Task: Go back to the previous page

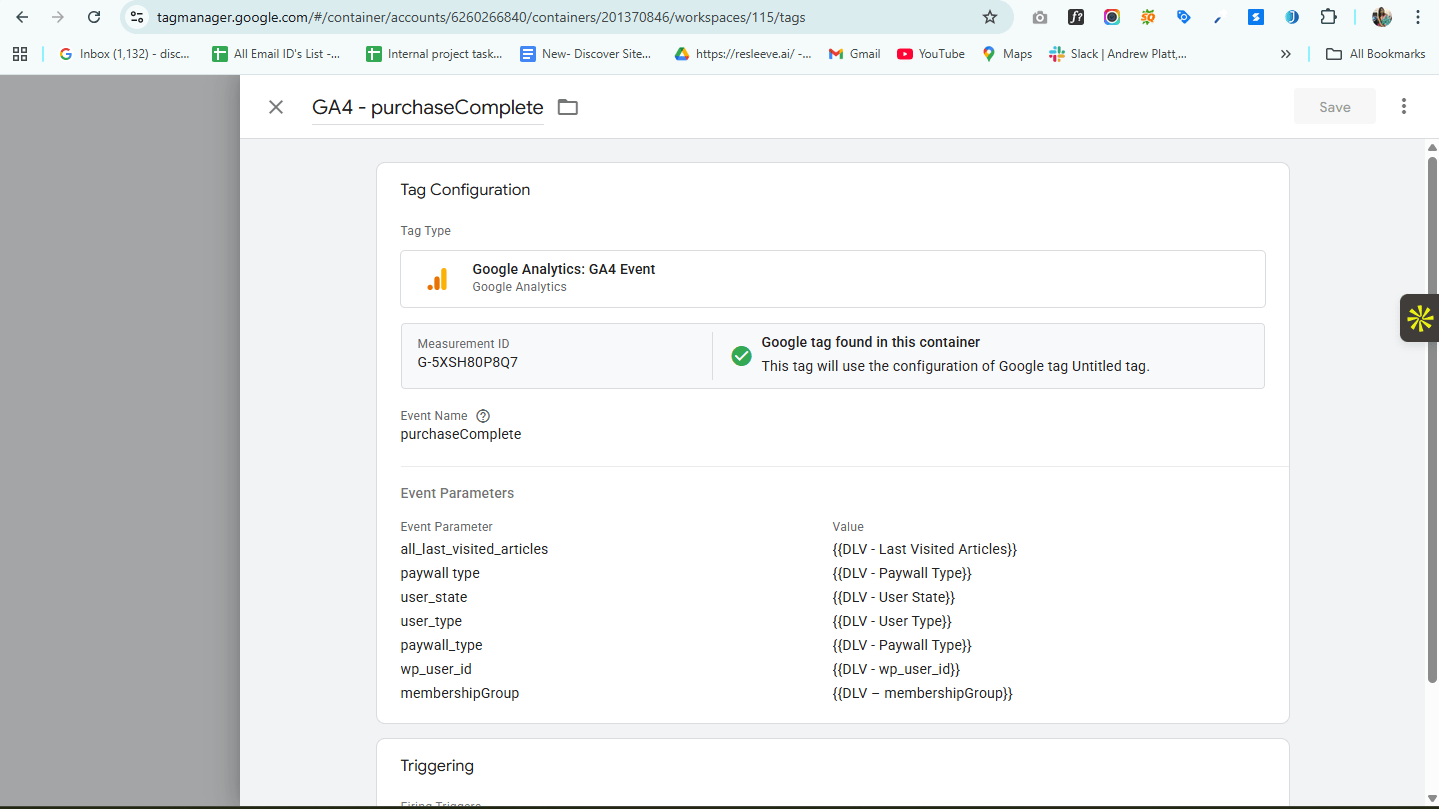Action: (x=22, y=17)
